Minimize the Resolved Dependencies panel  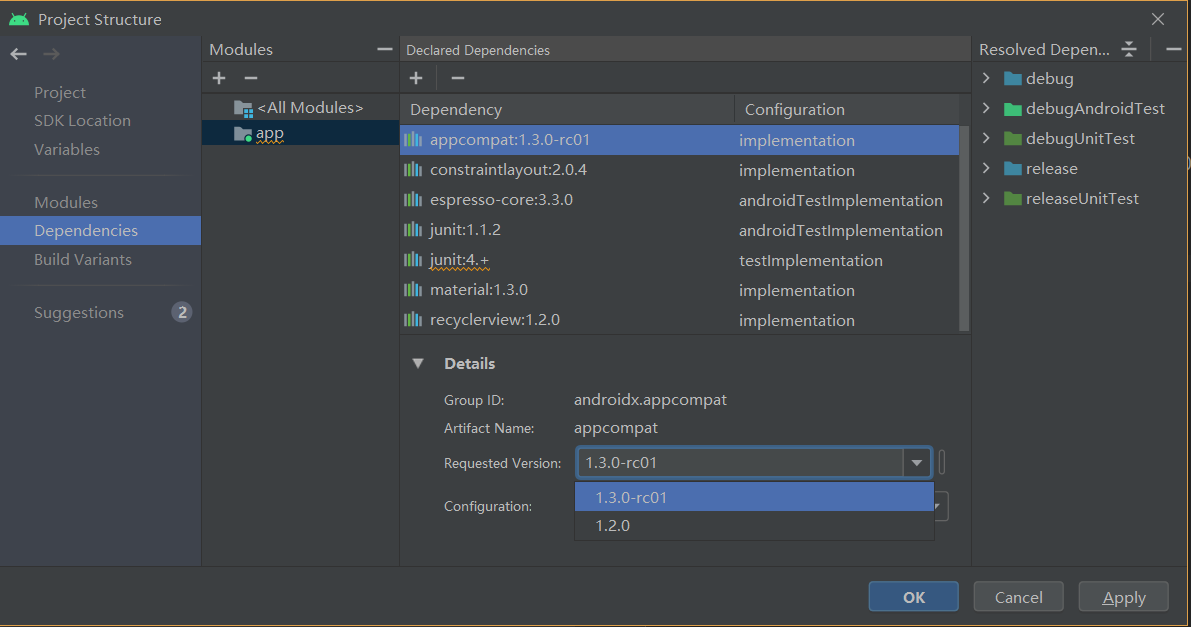click(1174, 49)
